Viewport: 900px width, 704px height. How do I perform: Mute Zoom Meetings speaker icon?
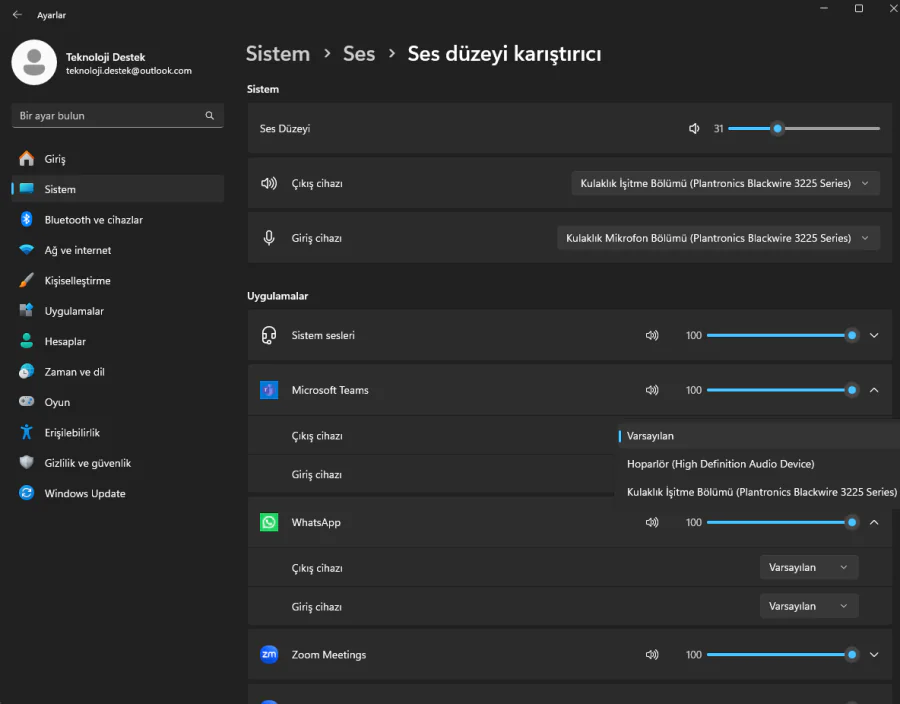(652, 655)
